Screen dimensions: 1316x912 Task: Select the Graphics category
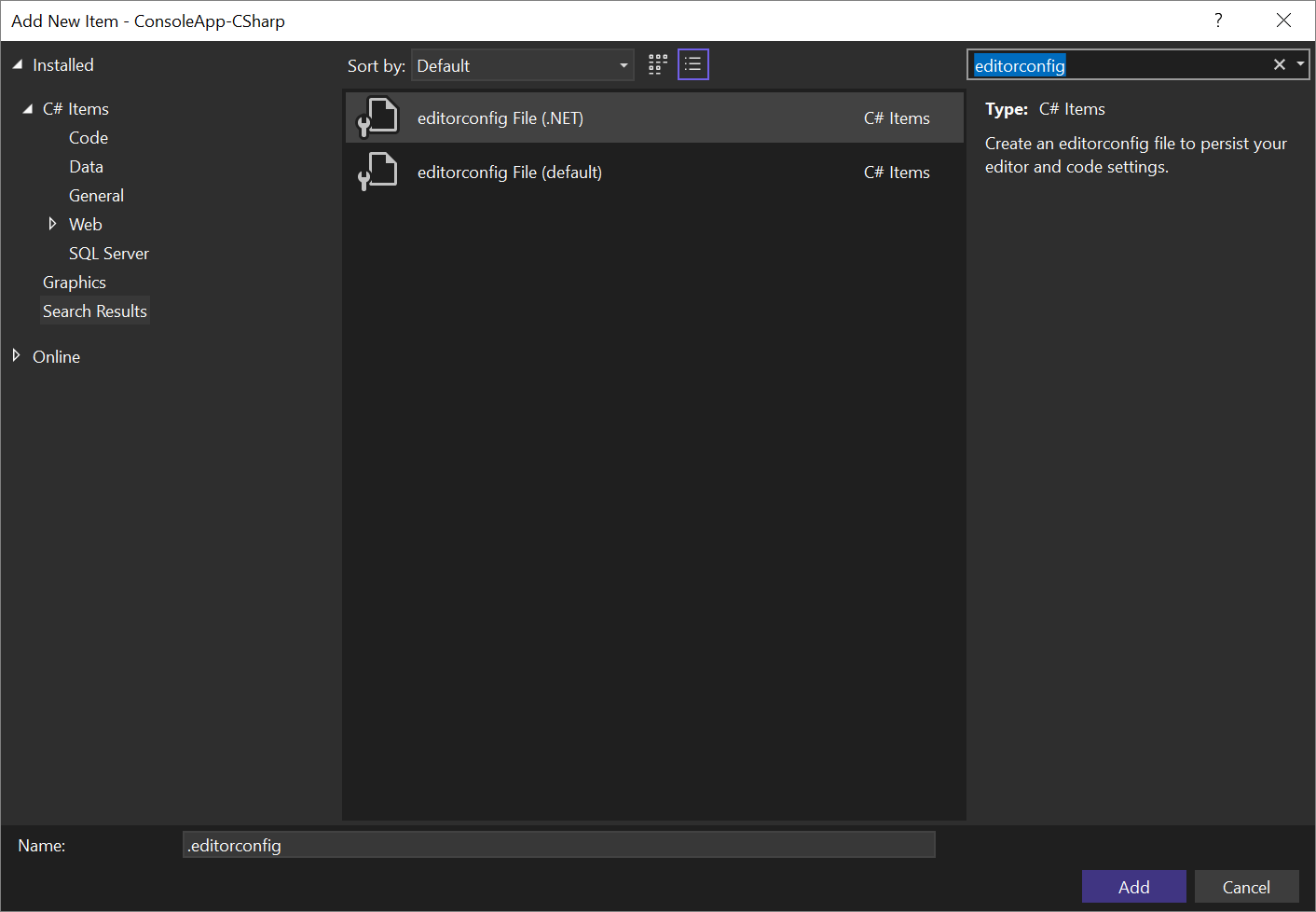75,283
